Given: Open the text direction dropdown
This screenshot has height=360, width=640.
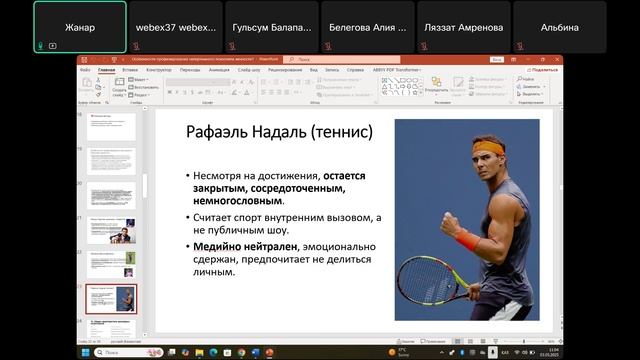Looking at the screenshot, I should click(340, 80).
